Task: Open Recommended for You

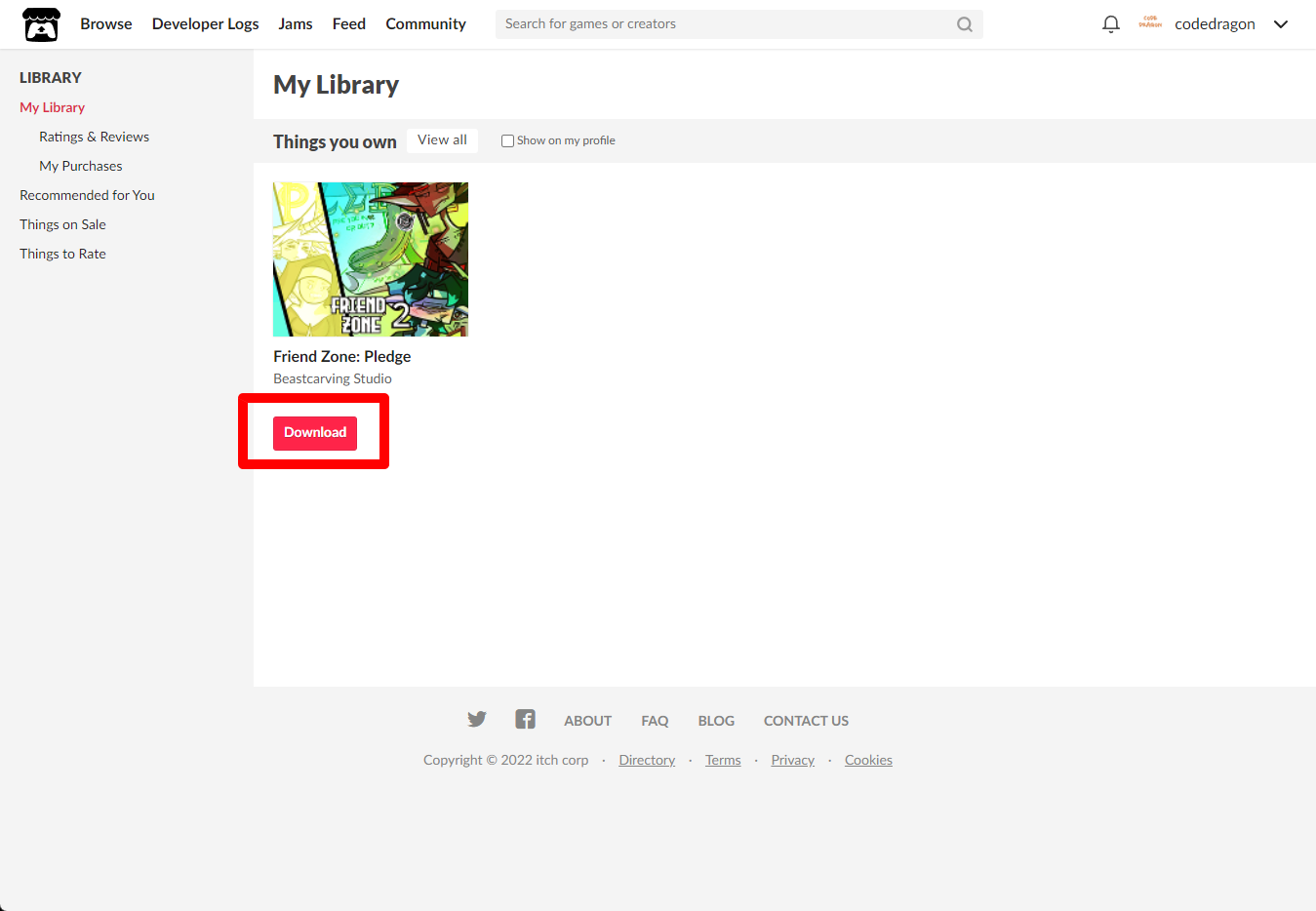Action: click(x=87, y=195)
